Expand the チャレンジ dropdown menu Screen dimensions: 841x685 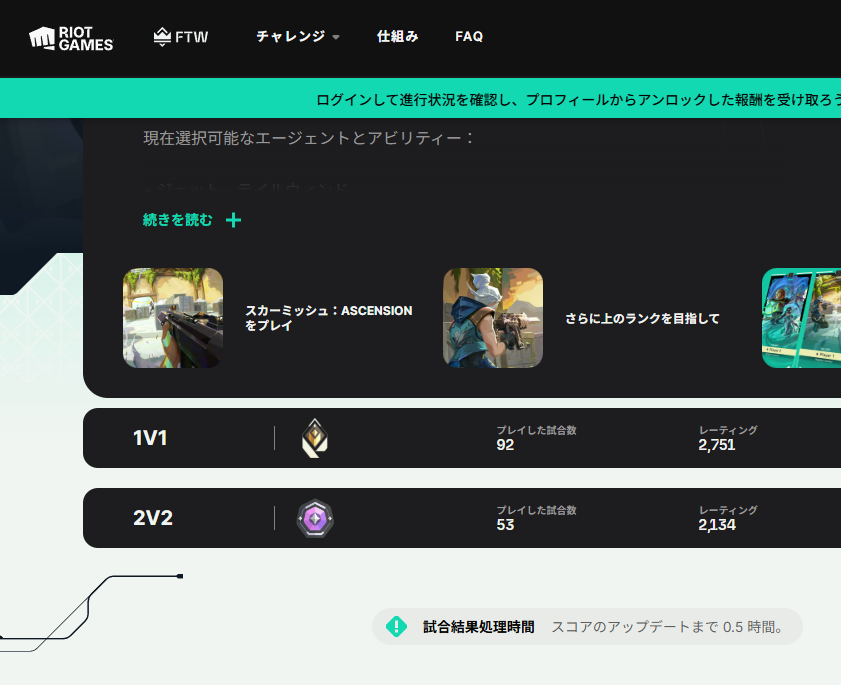point(298,36)
